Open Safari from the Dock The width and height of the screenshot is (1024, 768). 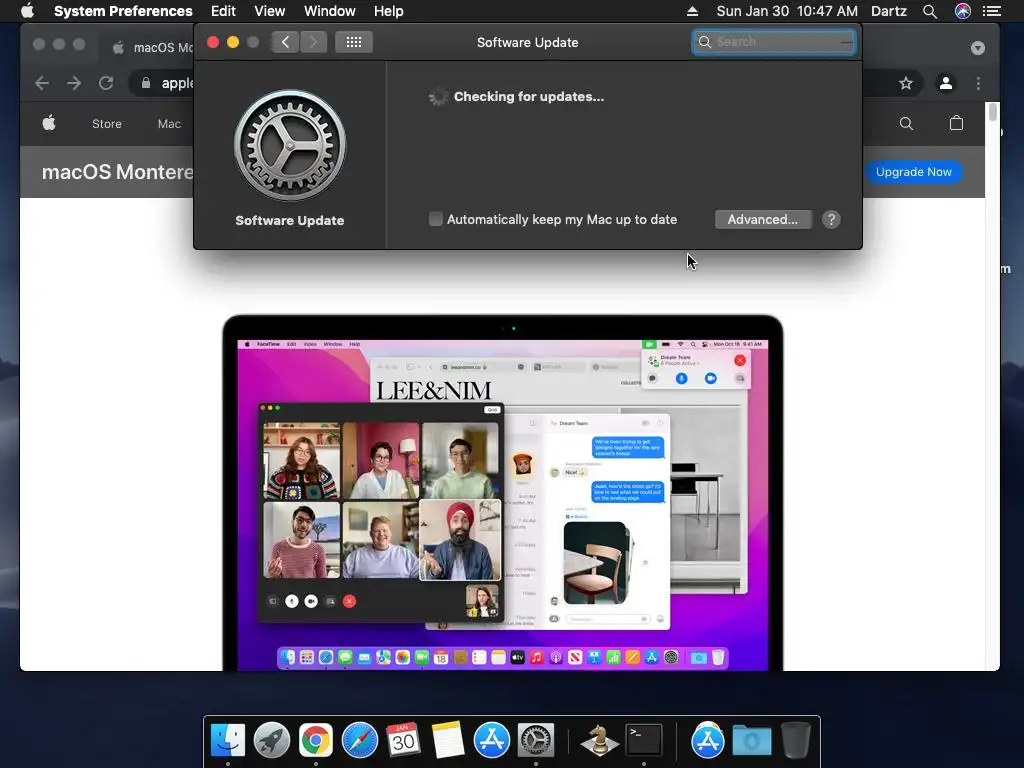click(360, 741)
